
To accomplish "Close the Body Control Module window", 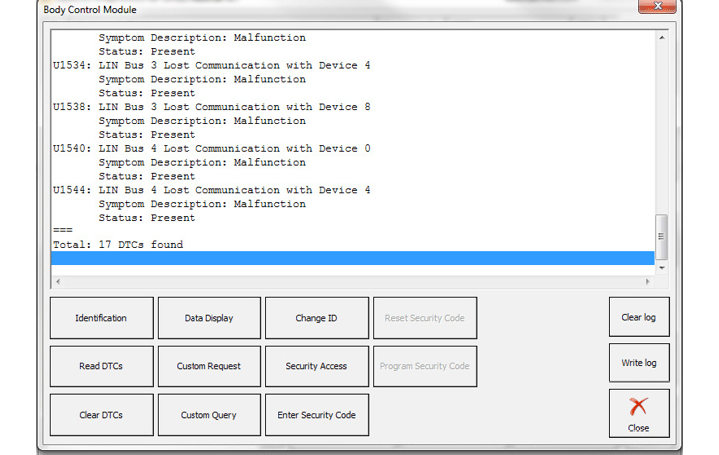I will click(657, 8).
